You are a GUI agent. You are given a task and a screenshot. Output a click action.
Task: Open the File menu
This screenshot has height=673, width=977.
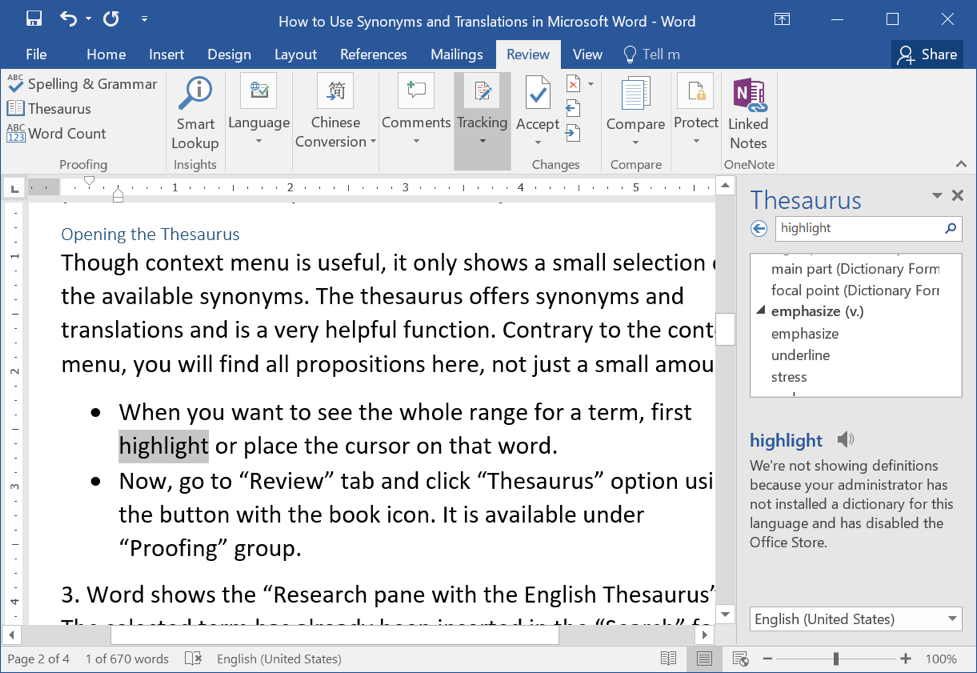click(x=36, y=55)
